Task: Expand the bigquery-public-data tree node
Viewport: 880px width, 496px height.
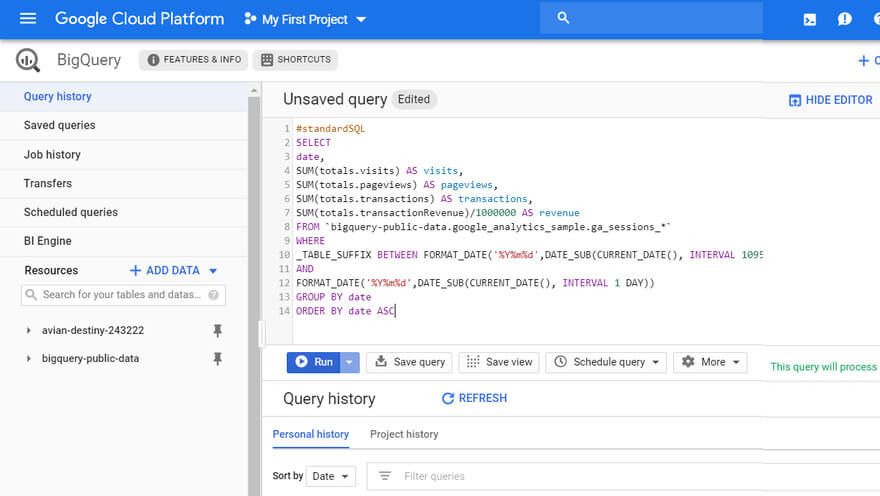Action: (x=29, y=359)
